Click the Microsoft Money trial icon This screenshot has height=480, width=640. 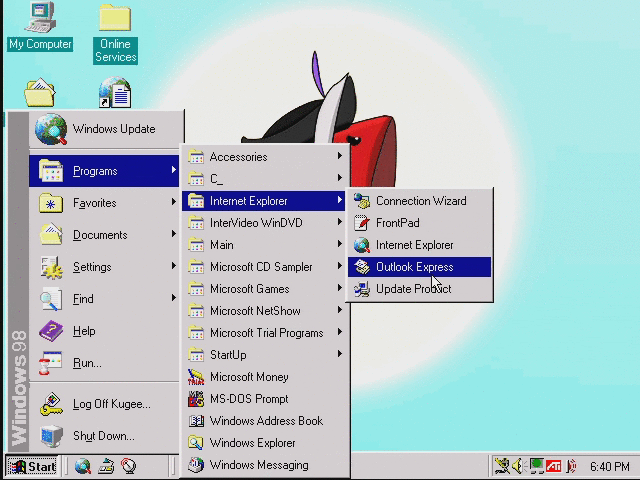pos(196,377)
